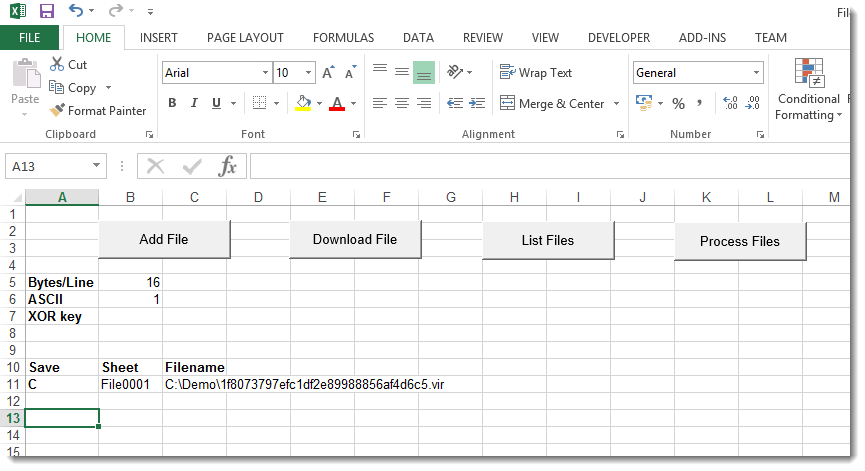The image size is (865, 471).
Task: Toggle Italic text formatting
Action: point(194,103)
